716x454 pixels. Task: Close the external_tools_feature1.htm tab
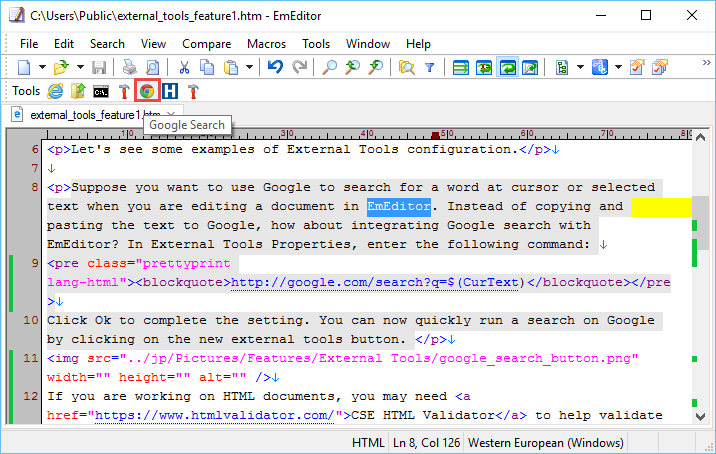[171, 114]
